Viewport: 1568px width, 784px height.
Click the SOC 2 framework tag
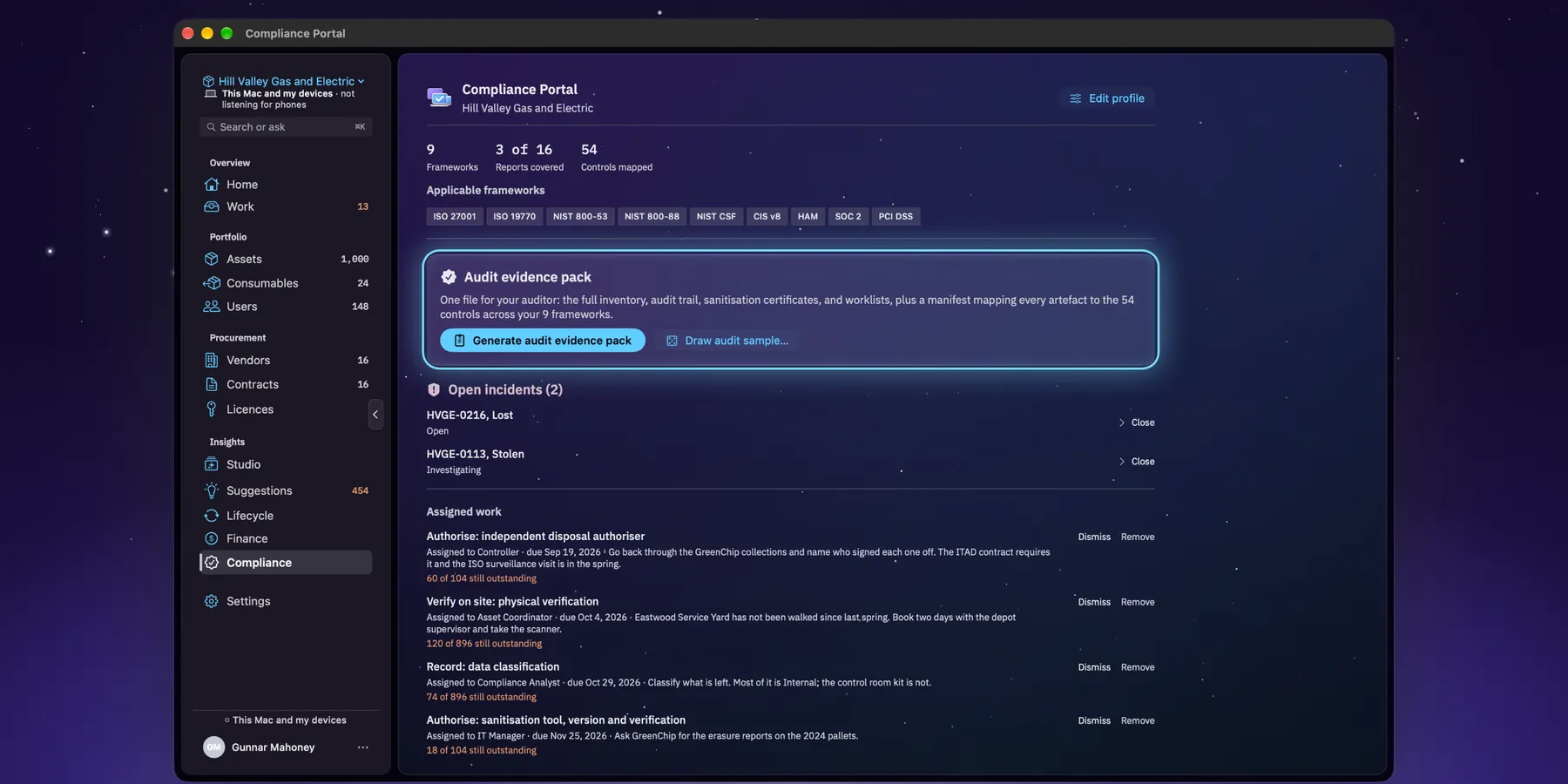848,216
